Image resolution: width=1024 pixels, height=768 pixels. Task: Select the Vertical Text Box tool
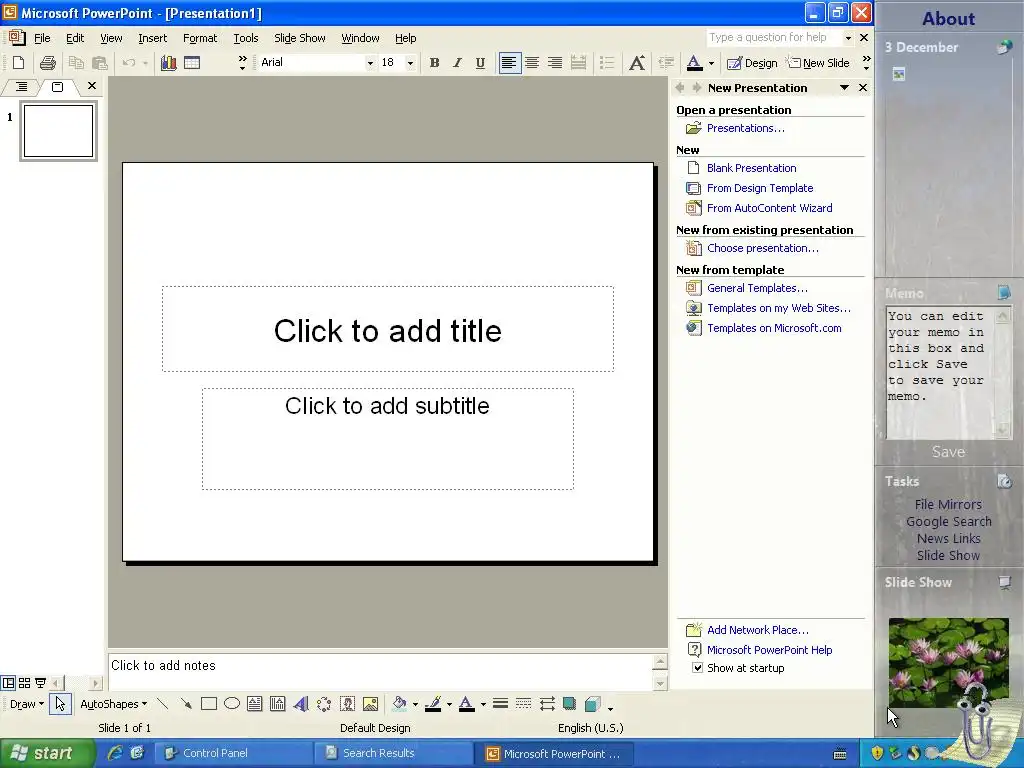(278, 704)
